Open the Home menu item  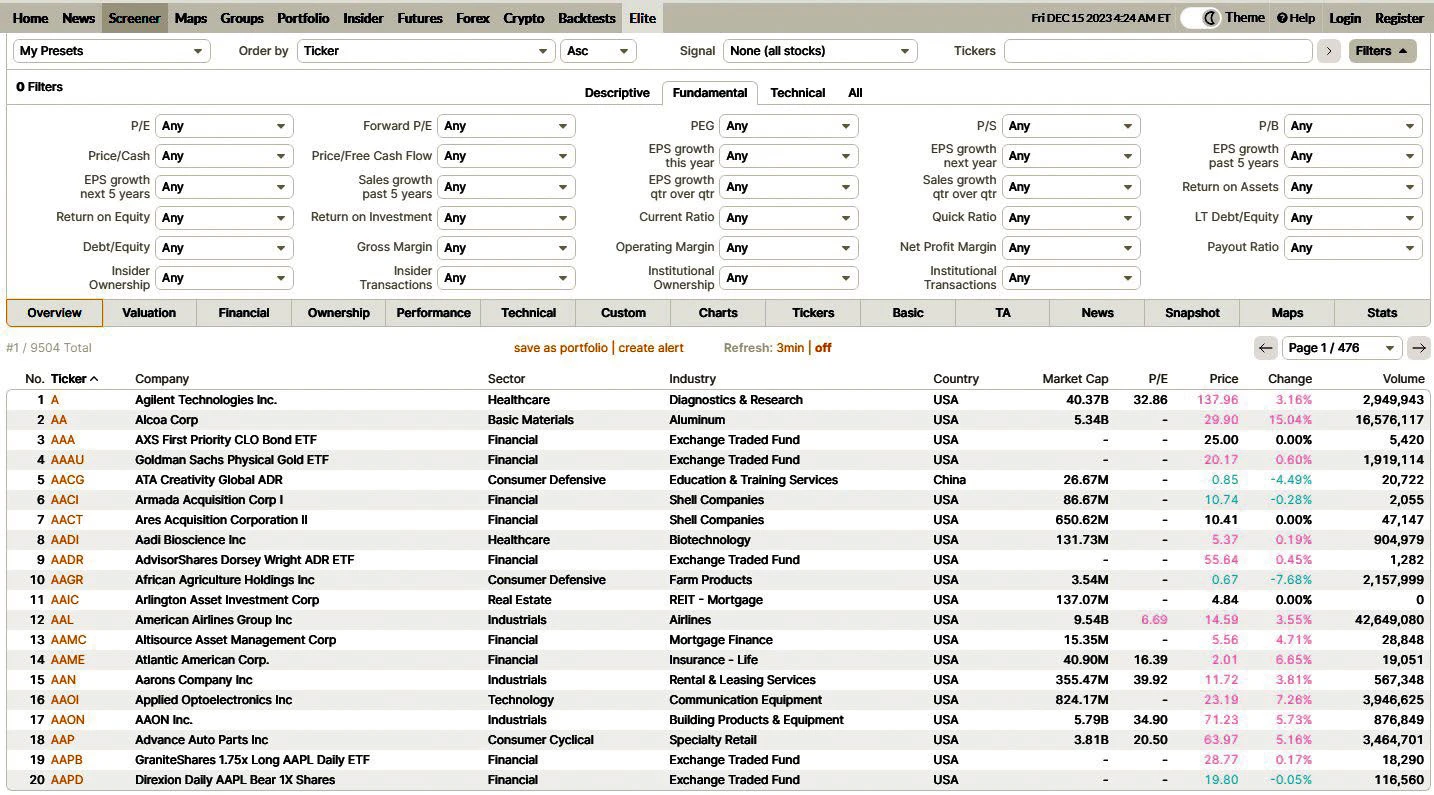tap(31, 18)
